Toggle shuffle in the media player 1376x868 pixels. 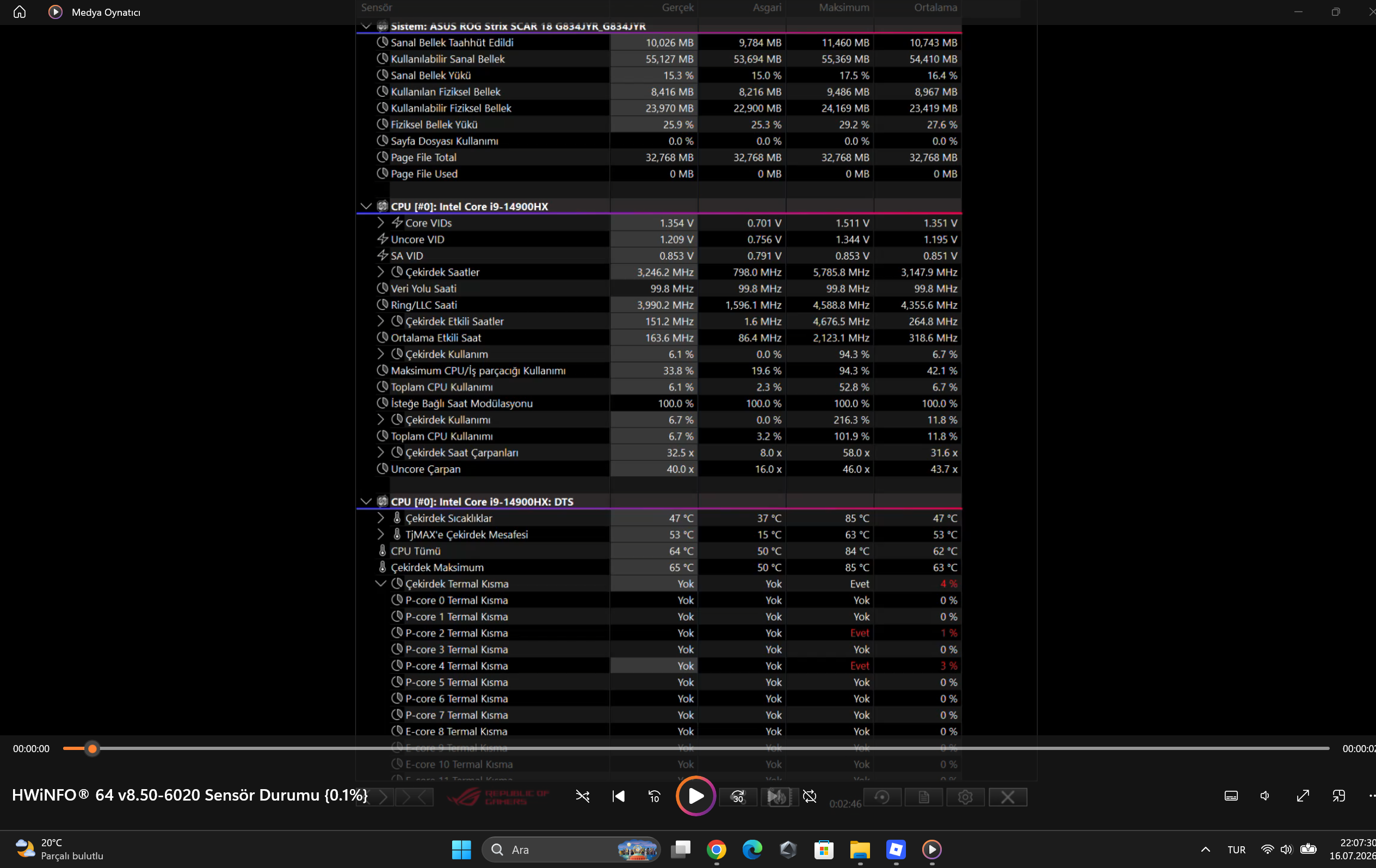click(582, 796)
